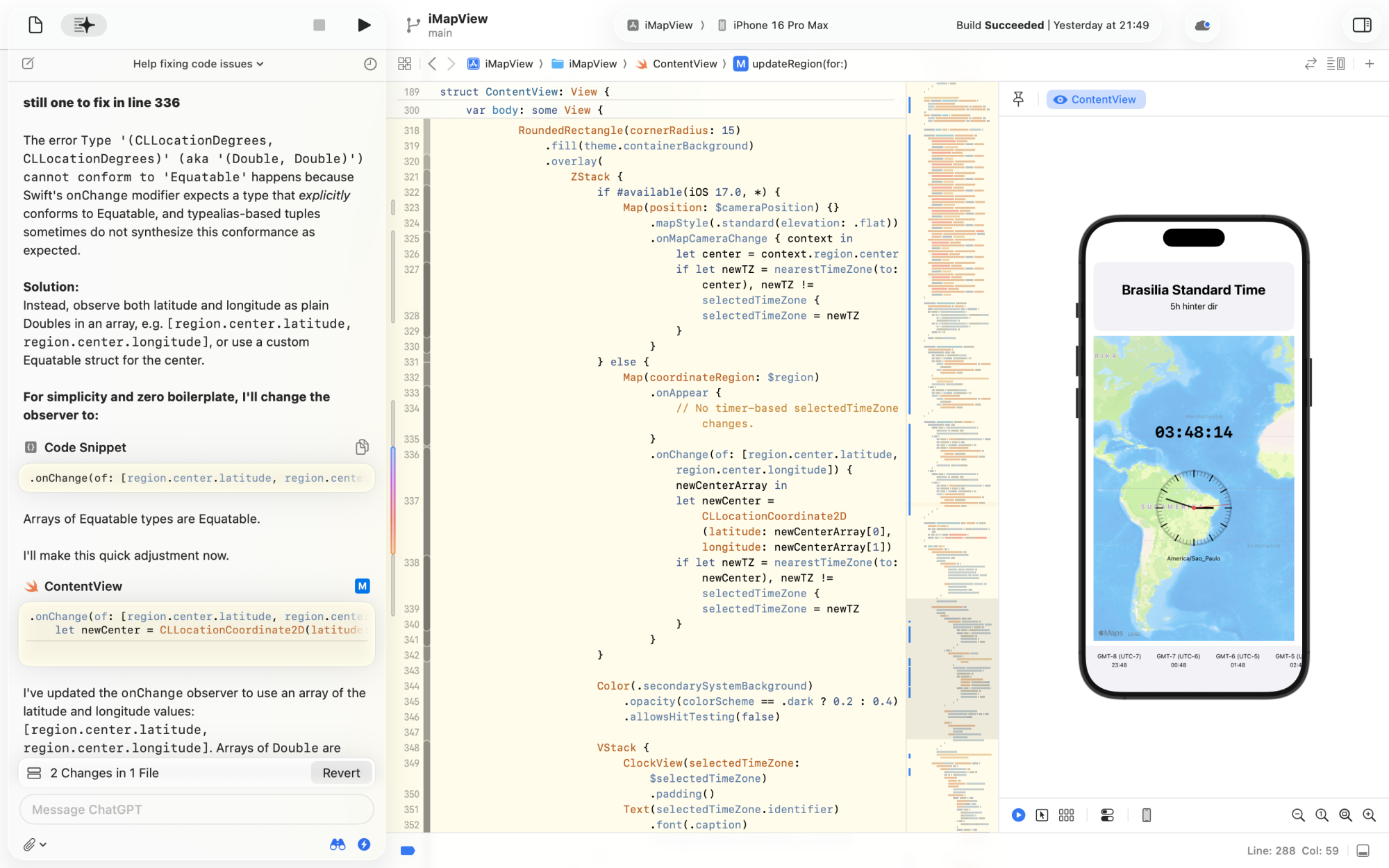Click the editor minimap highlighted region
Viewport: 1389px width, 868px height.
952,667
